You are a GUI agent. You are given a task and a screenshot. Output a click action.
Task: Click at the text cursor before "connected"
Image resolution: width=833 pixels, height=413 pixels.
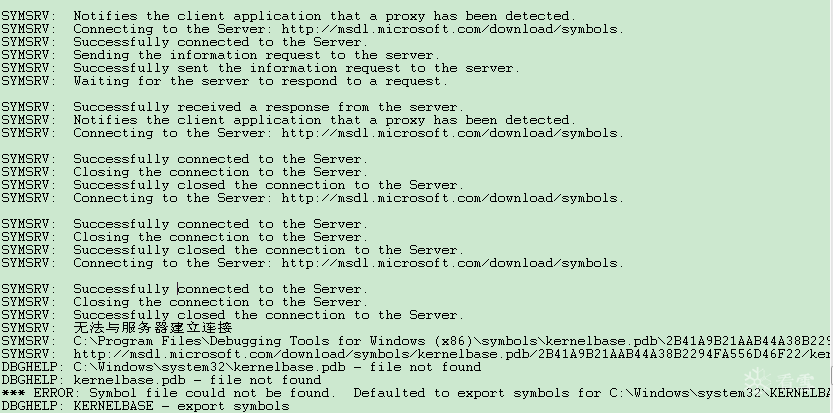(x=178, y=289)
